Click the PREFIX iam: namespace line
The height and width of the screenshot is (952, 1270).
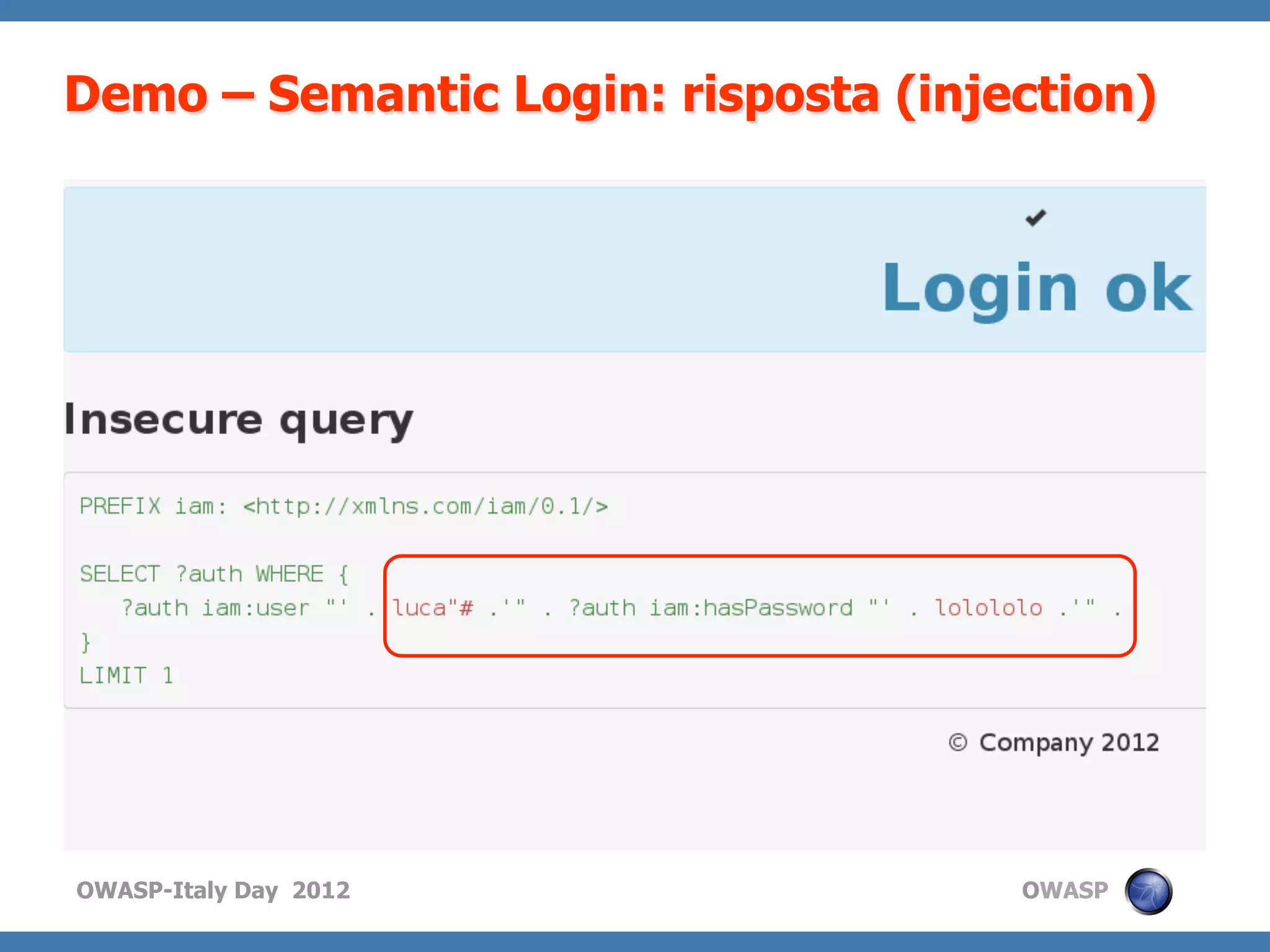coord(344,506)
